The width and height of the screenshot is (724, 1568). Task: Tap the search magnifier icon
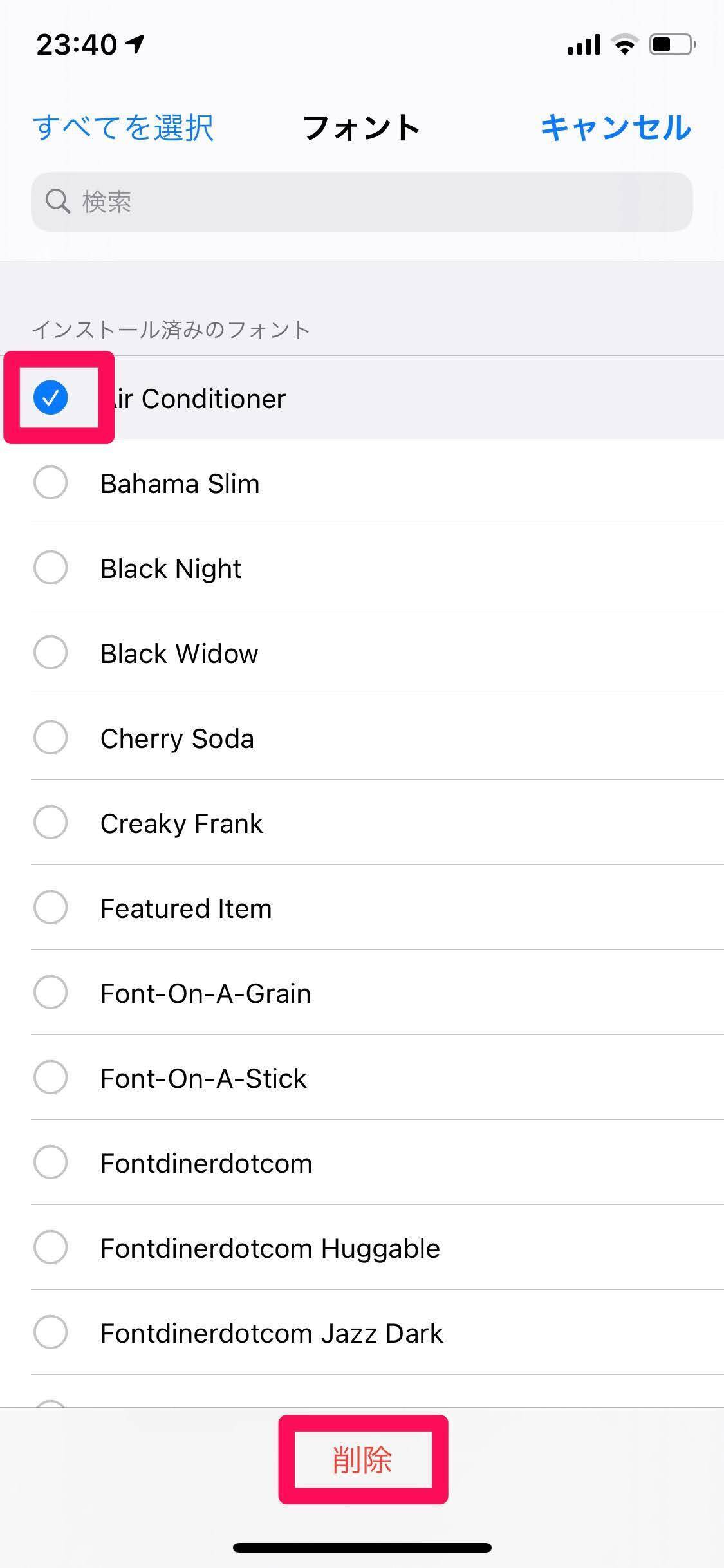57,201
